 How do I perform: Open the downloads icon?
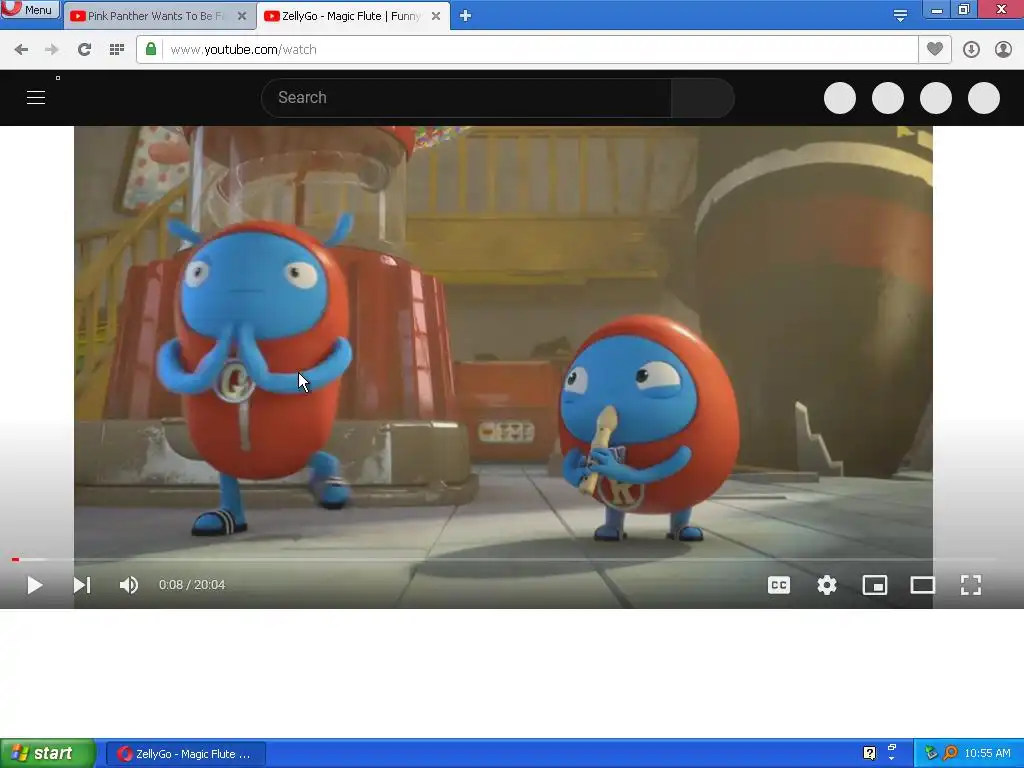coord(971,50)
